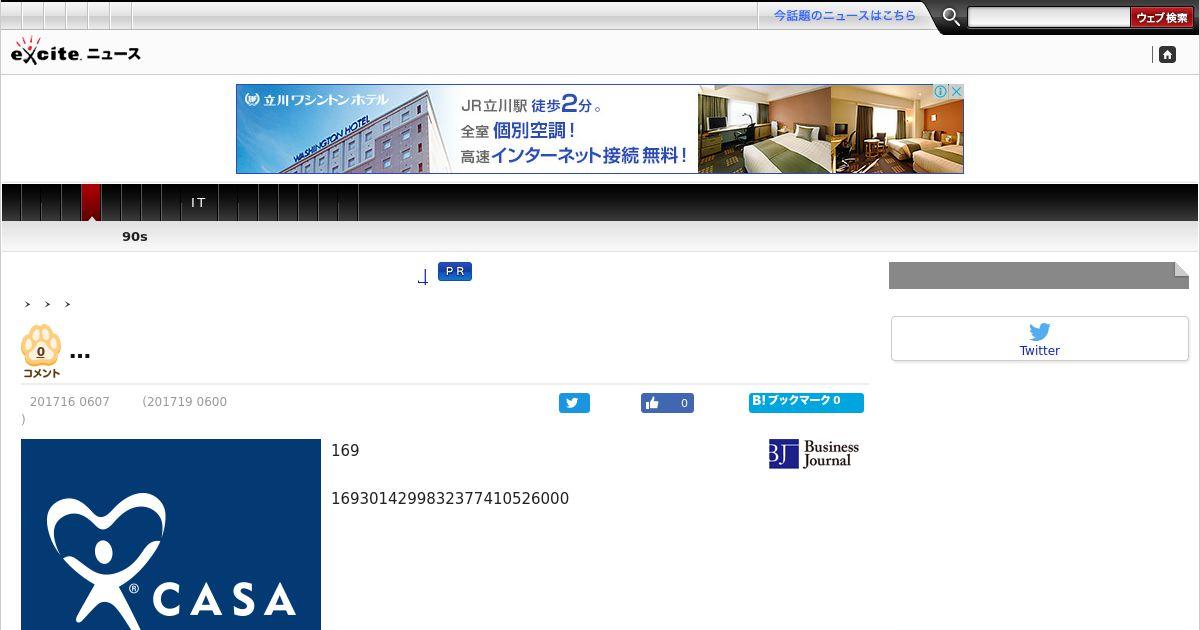Image resolution: width=1200 pixels, height=630 pixels.
Task: Open the ad info icon
Action: (940, 91)
